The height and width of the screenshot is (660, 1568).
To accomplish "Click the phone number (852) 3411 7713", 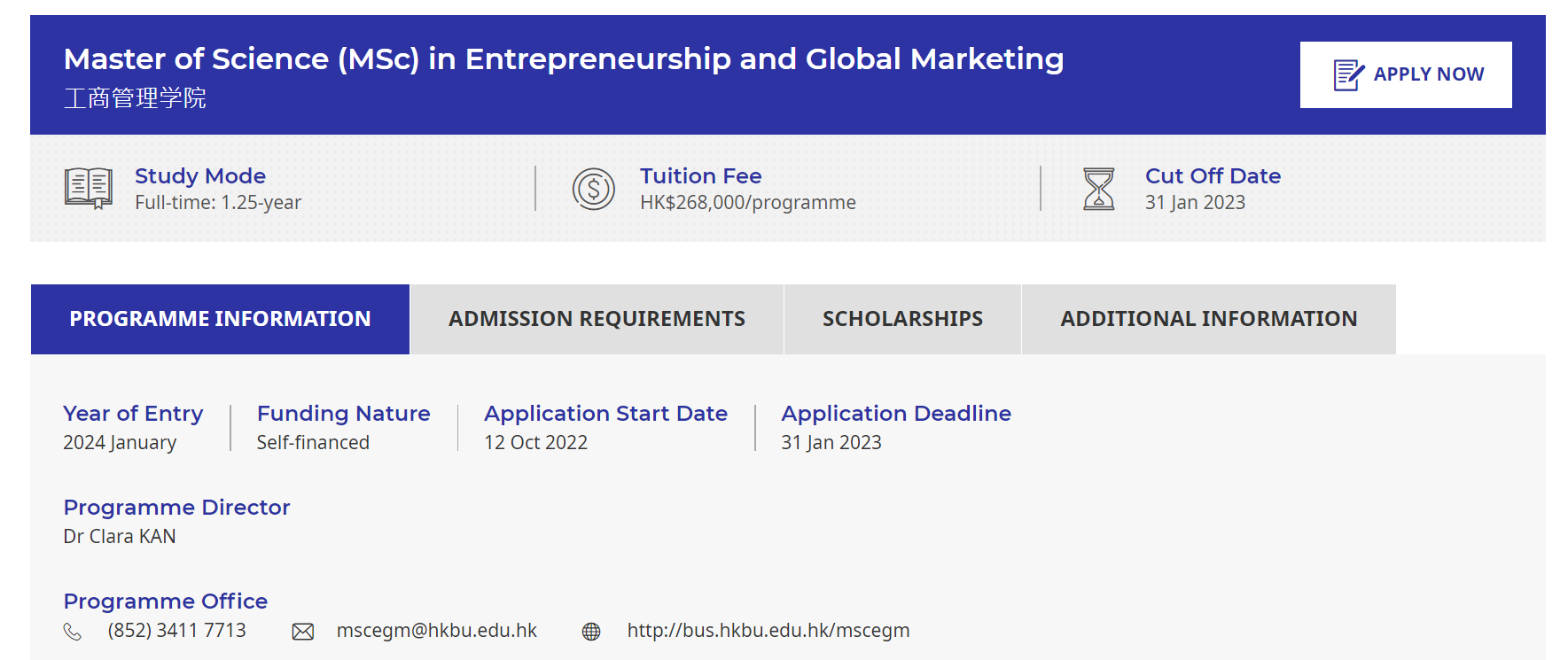I will coord(176,631).
